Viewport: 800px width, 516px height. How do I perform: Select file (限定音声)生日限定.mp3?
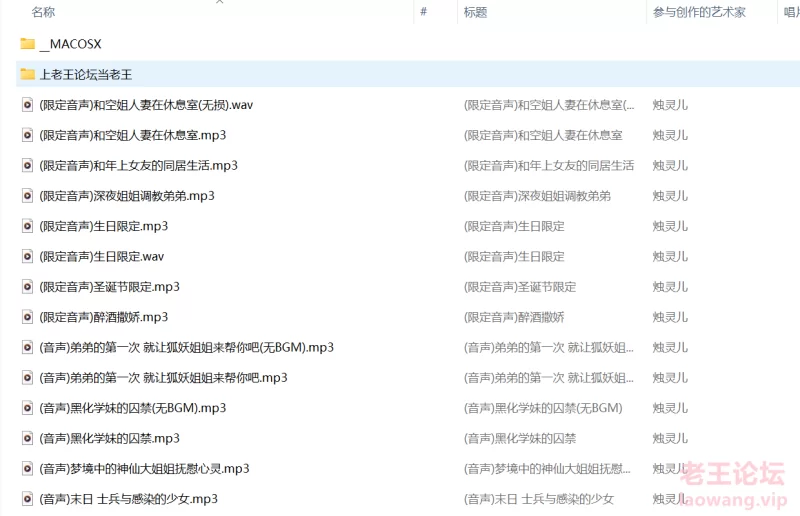tap(104, 226)
